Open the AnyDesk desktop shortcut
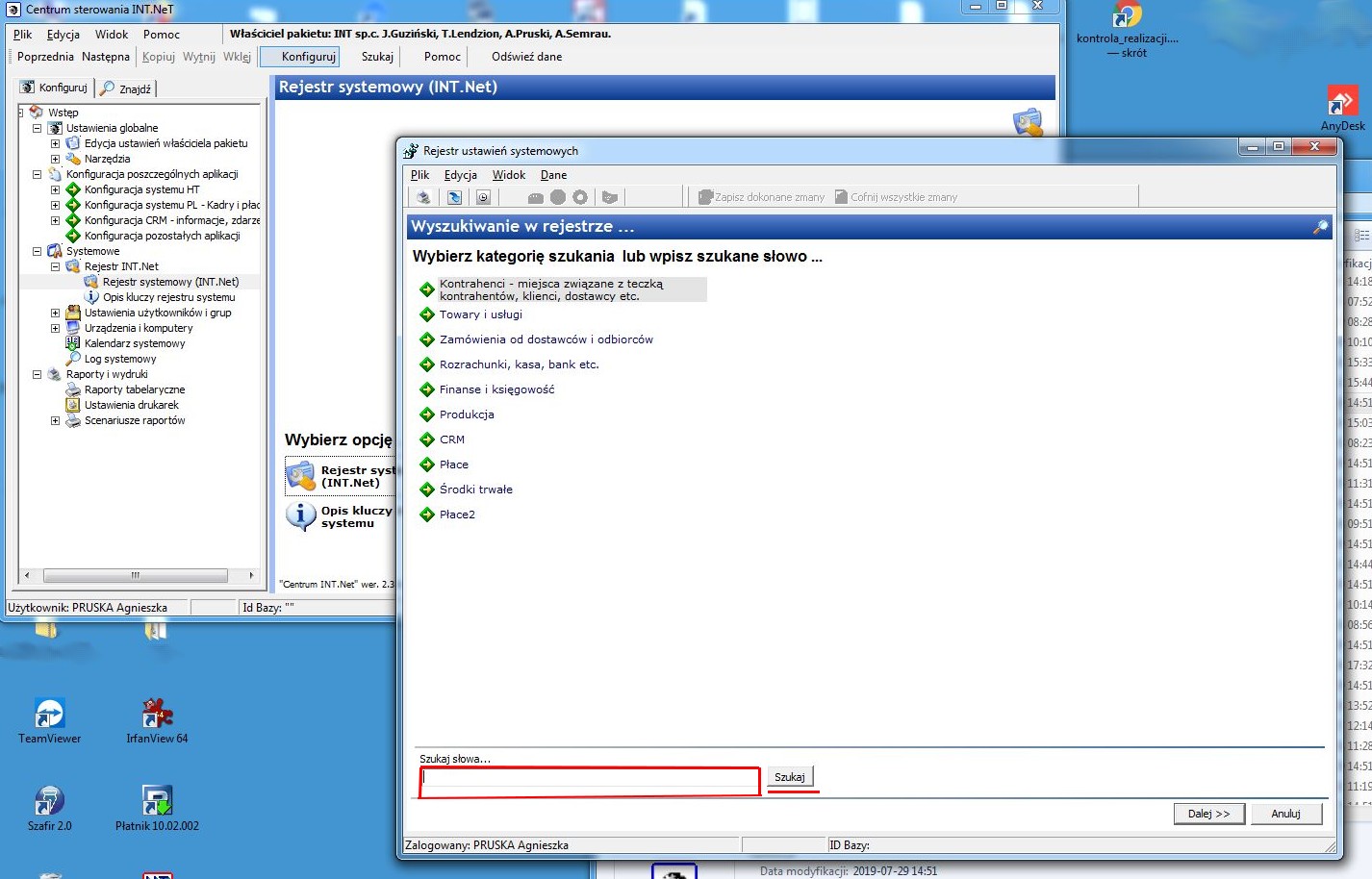This screenshot has height=879, width=1372. click(1342, 108)
